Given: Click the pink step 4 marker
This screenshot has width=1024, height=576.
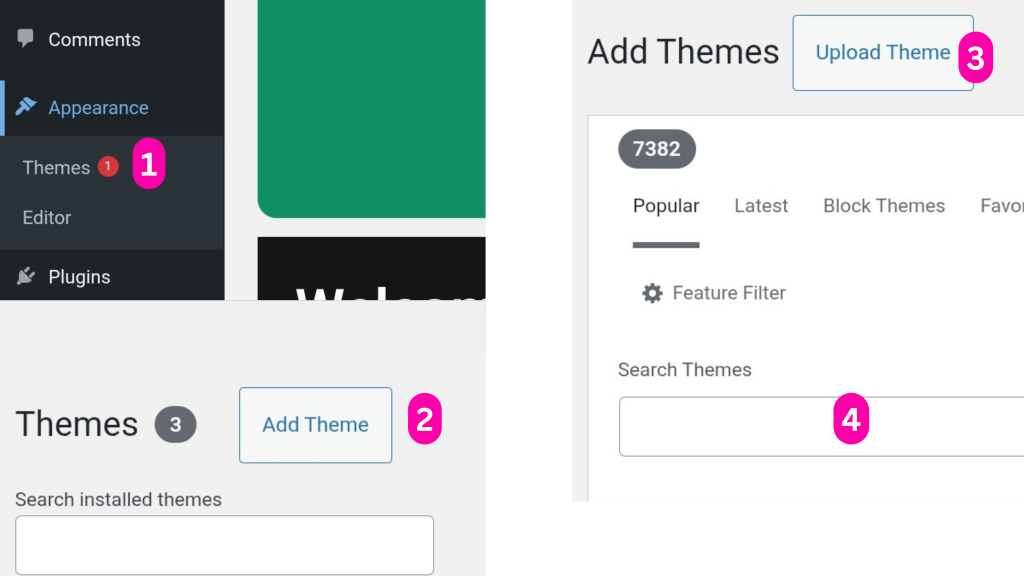Looking at the screenshot, I should tap(851, 419).
